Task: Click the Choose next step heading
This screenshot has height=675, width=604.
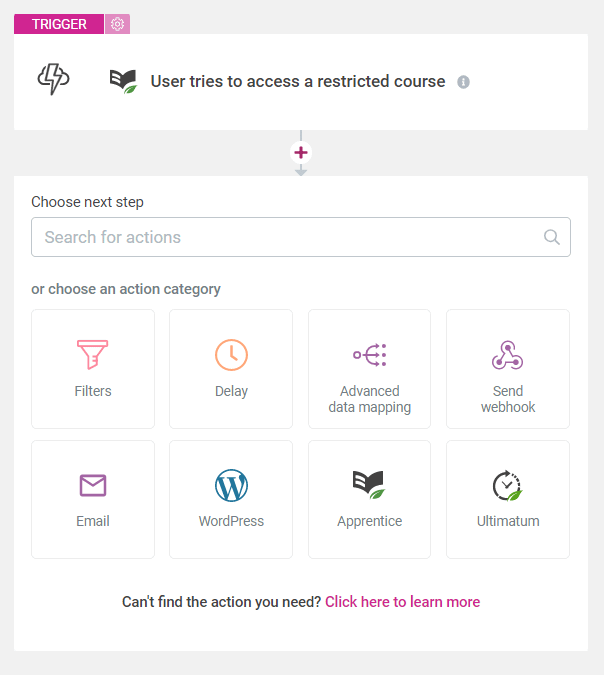Action: point(87,202)
